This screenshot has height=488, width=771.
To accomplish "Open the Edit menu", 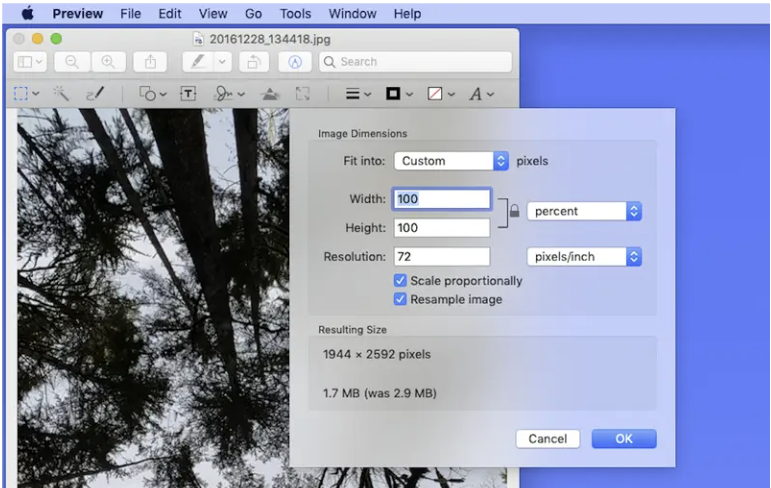I will pyautogui.click(x=170, y=14).
